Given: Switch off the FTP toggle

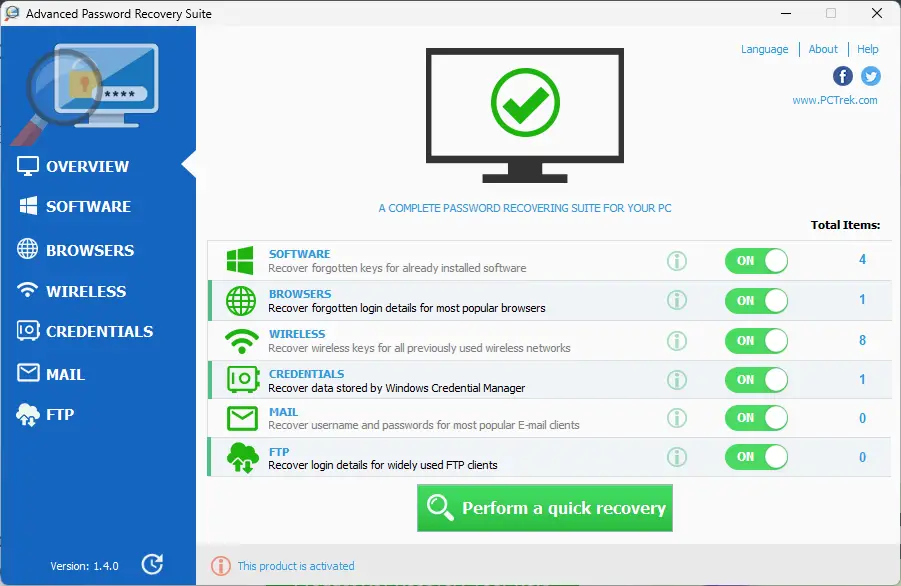Looking at the screenshot, I should pos(756,457).
